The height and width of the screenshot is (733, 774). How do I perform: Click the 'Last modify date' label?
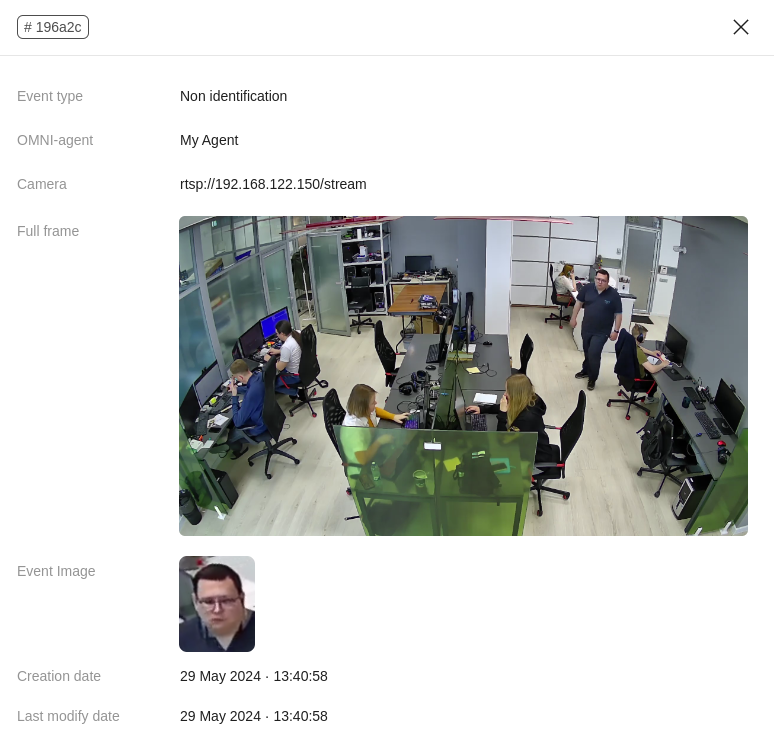pos(68,716)
